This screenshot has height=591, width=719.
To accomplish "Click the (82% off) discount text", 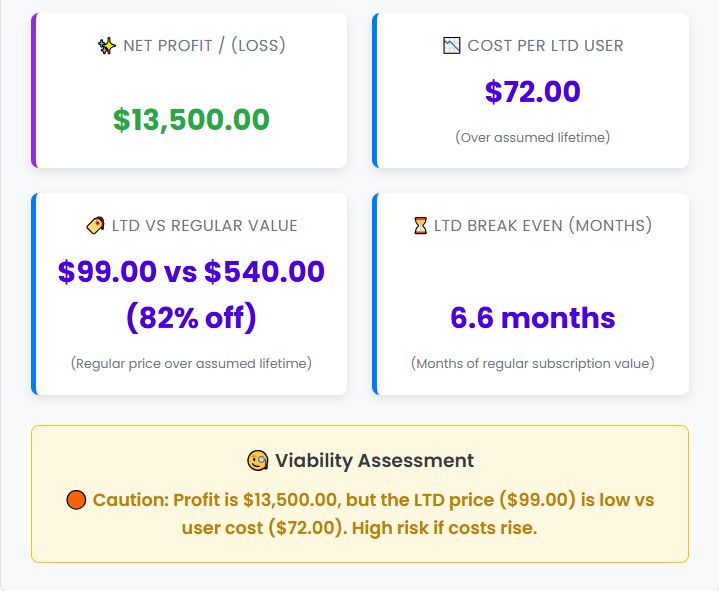I will (x=191, y=318).
